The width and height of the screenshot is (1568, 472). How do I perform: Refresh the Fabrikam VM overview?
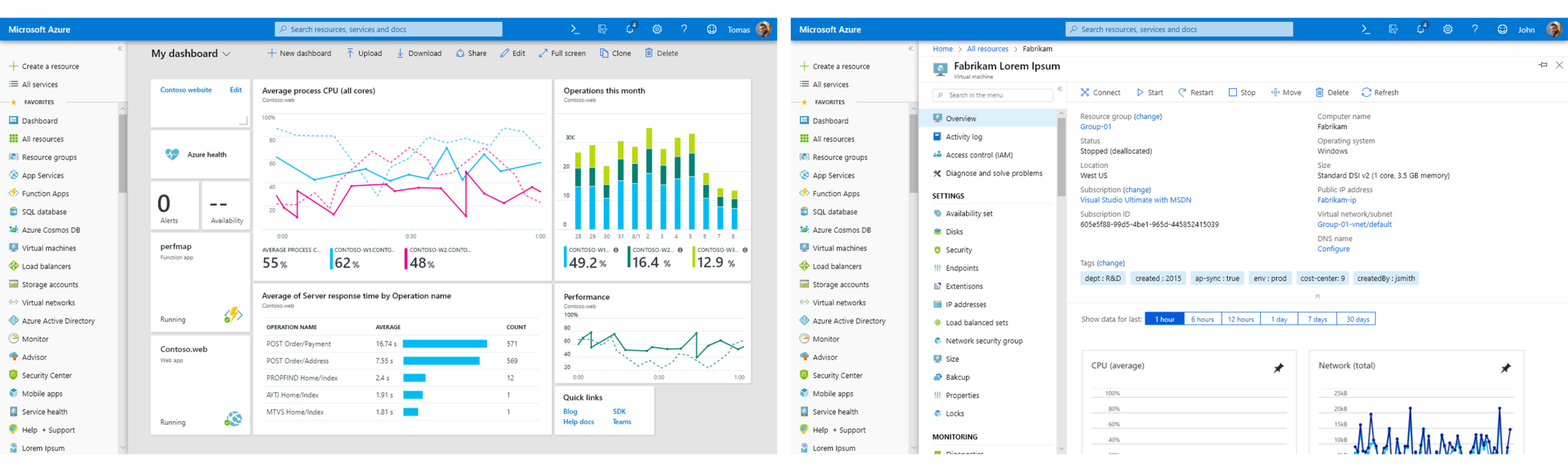1380,92
